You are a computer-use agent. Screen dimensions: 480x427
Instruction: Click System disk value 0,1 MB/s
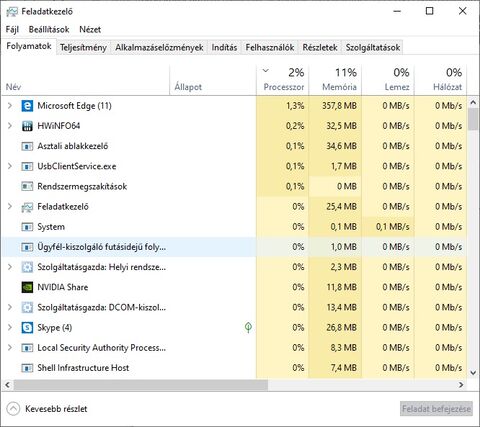[393, 227]
